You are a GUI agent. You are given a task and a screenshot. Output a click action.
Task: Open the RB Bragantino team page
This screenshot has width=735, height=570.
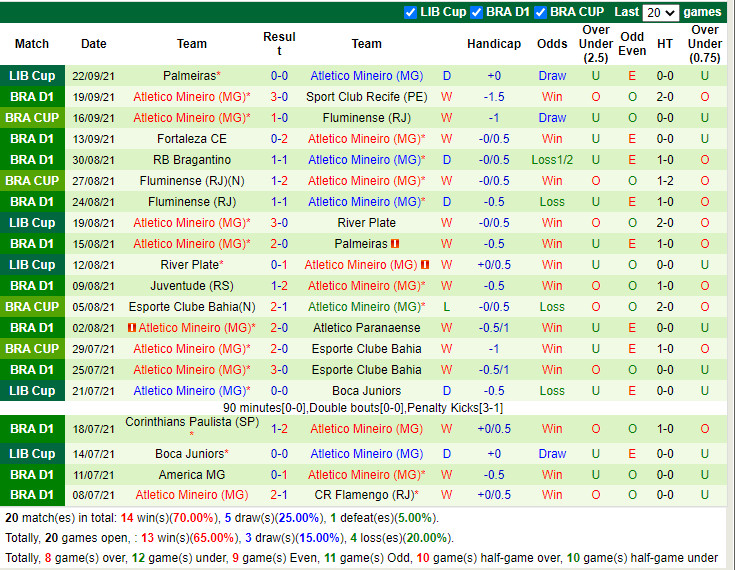(x=191, y=160)
